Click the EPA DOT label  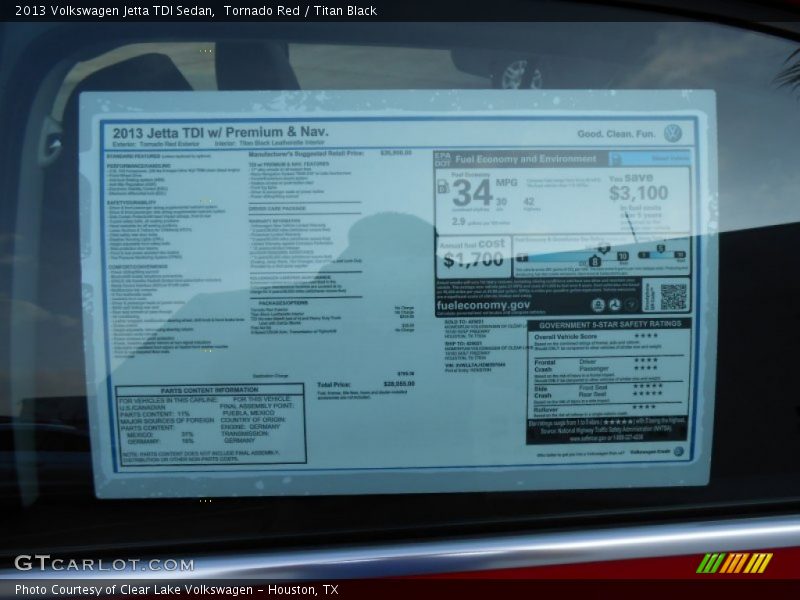click(443, 159)
